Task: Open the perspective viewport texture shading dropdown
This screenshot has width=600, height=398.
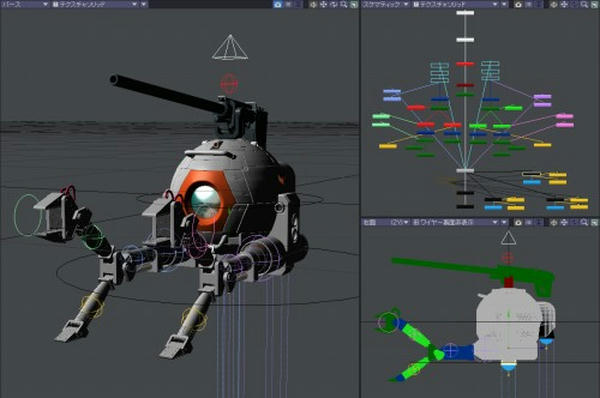Action: 95,4
